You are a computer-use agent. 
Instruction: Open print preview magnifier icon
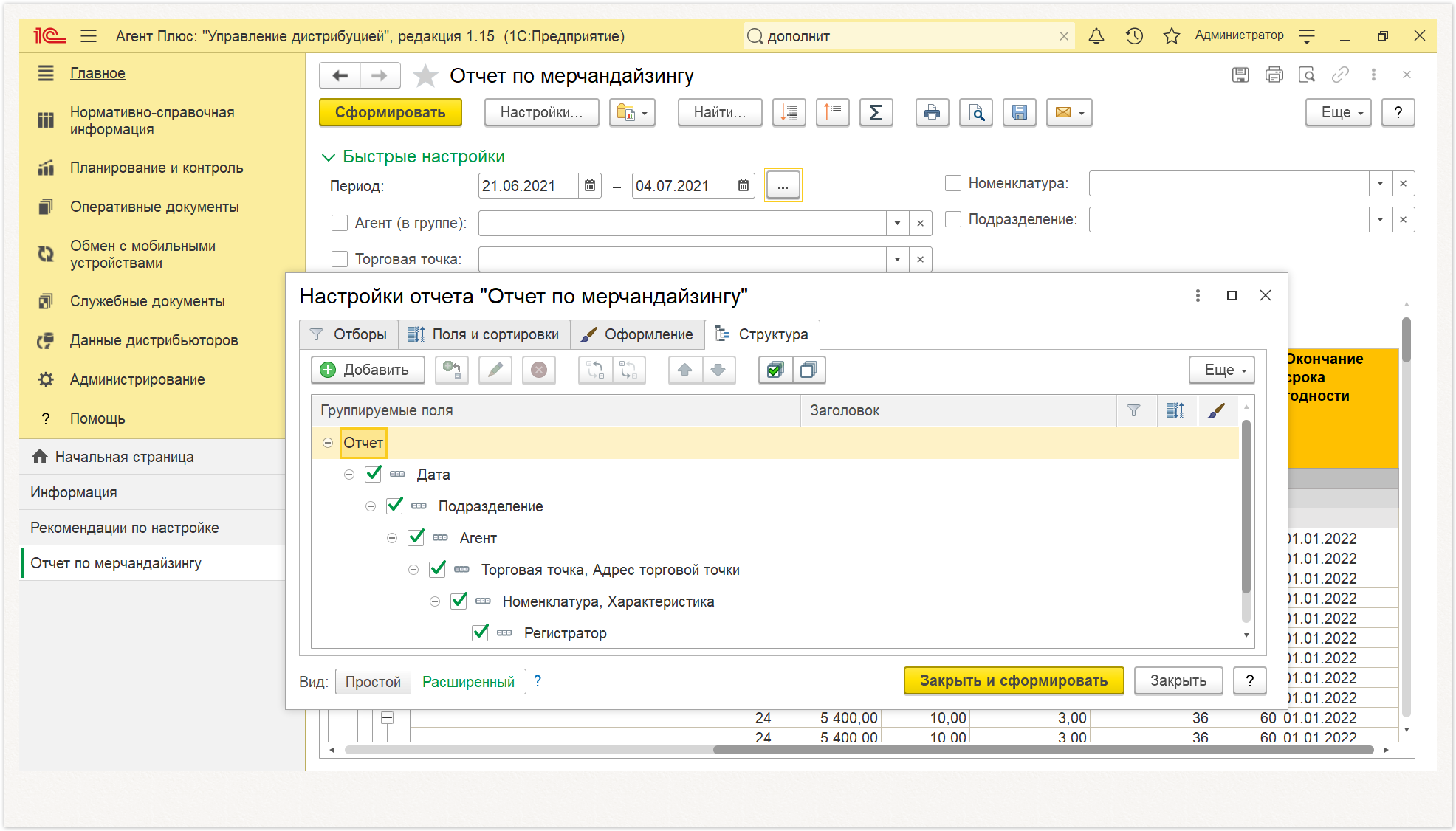[976, 113]
